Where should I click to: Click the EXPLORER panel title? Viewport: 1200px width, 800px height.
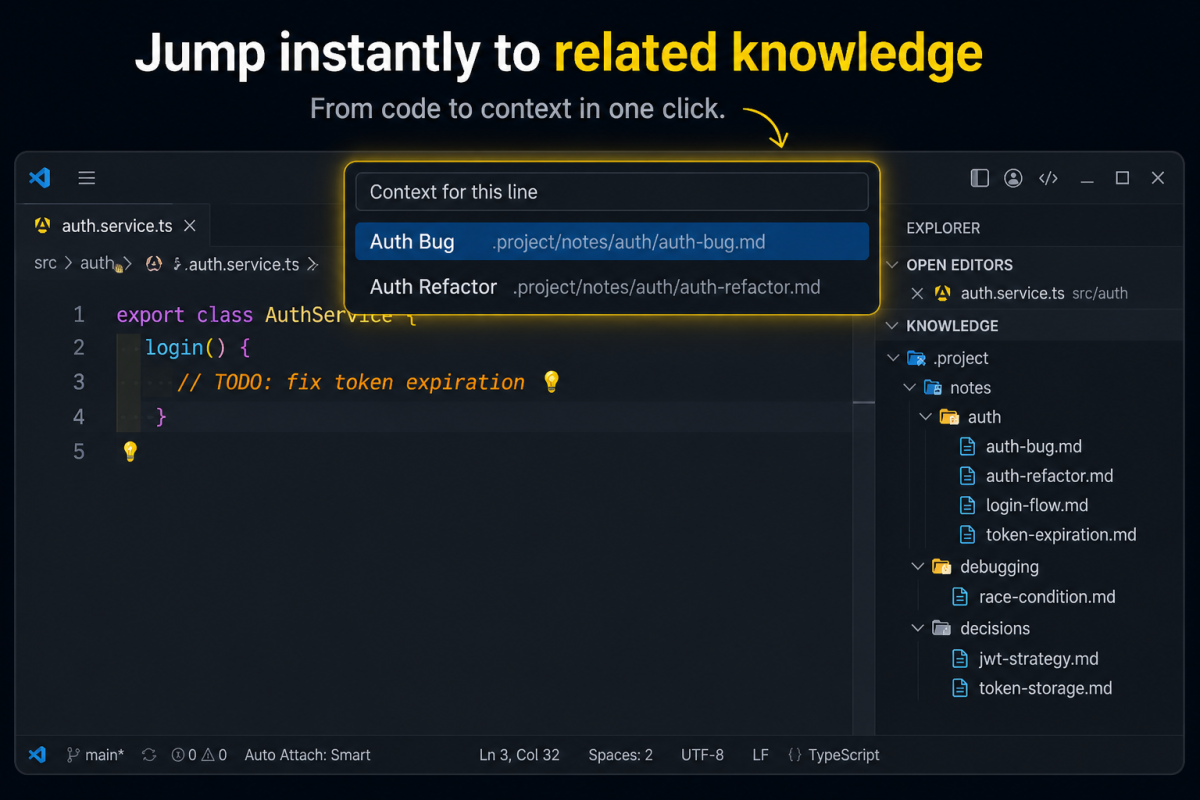pos(943,228)
